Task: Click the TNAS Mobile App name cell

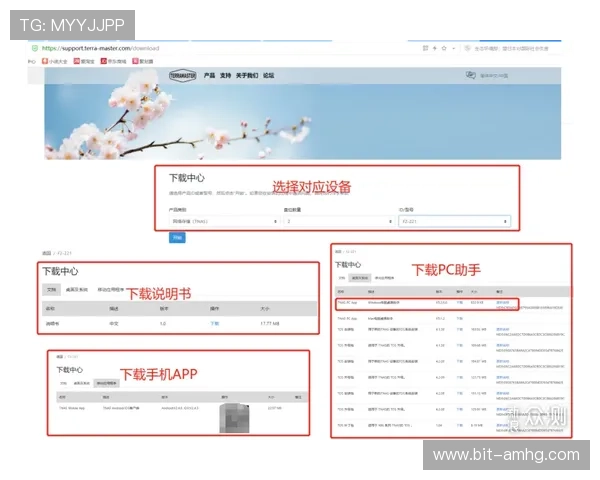Action: click(72, 408)
